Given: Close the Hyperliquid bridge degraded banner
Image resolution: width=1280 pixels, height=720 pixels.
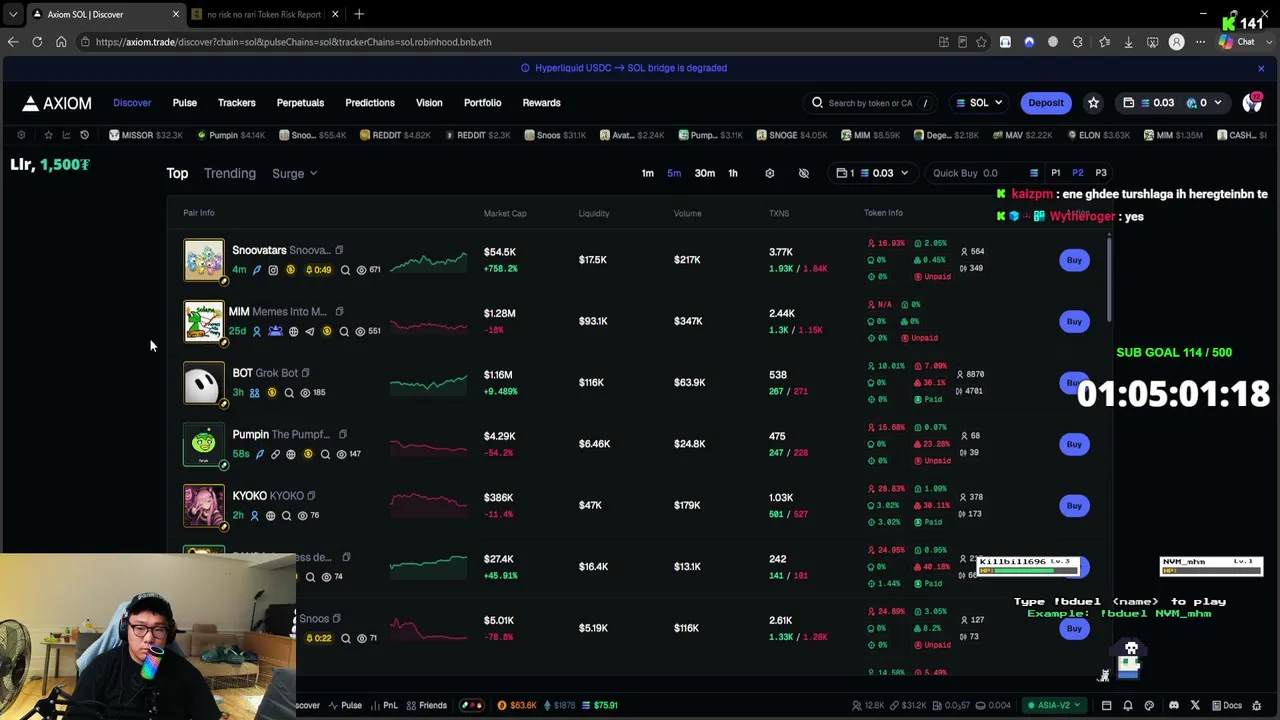Looking at the screenshot, I should [1261, 68].
